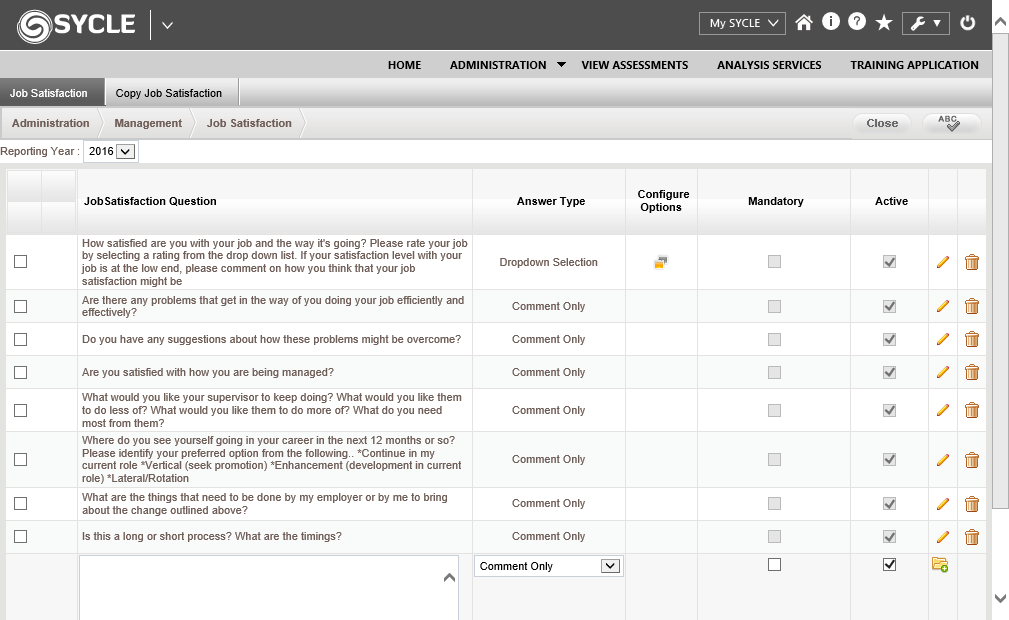
Task: Select checkbox for first job satisfaction question
Action: 20,262
